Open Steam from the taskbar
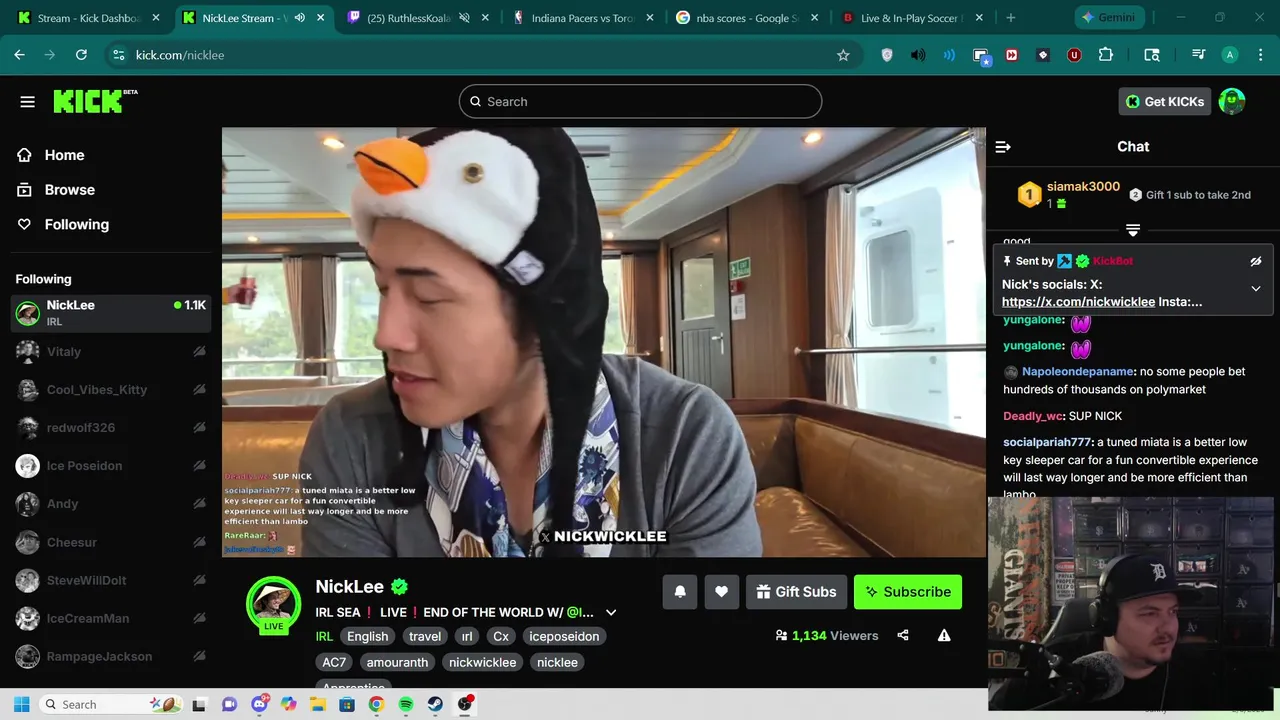Image resolution: width=1280 pixels, height=720 pixels. tap(435, 704)
